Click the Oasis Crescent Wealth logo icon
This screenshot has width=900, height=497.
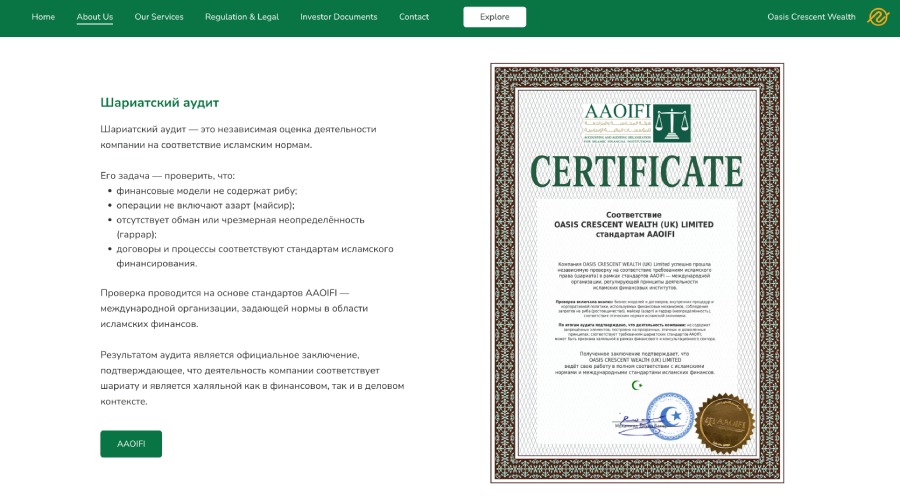tap(878, 17)
